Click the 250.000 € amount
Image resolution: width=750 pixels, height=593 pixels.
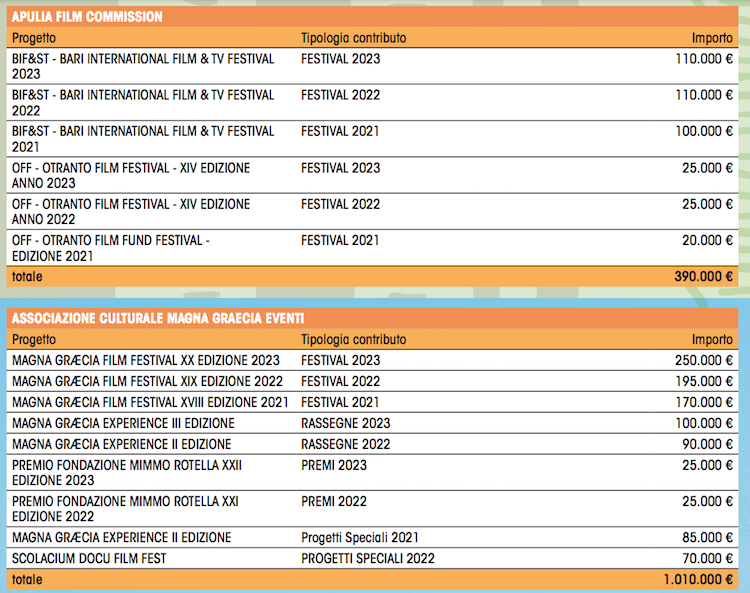pos(704,360)
